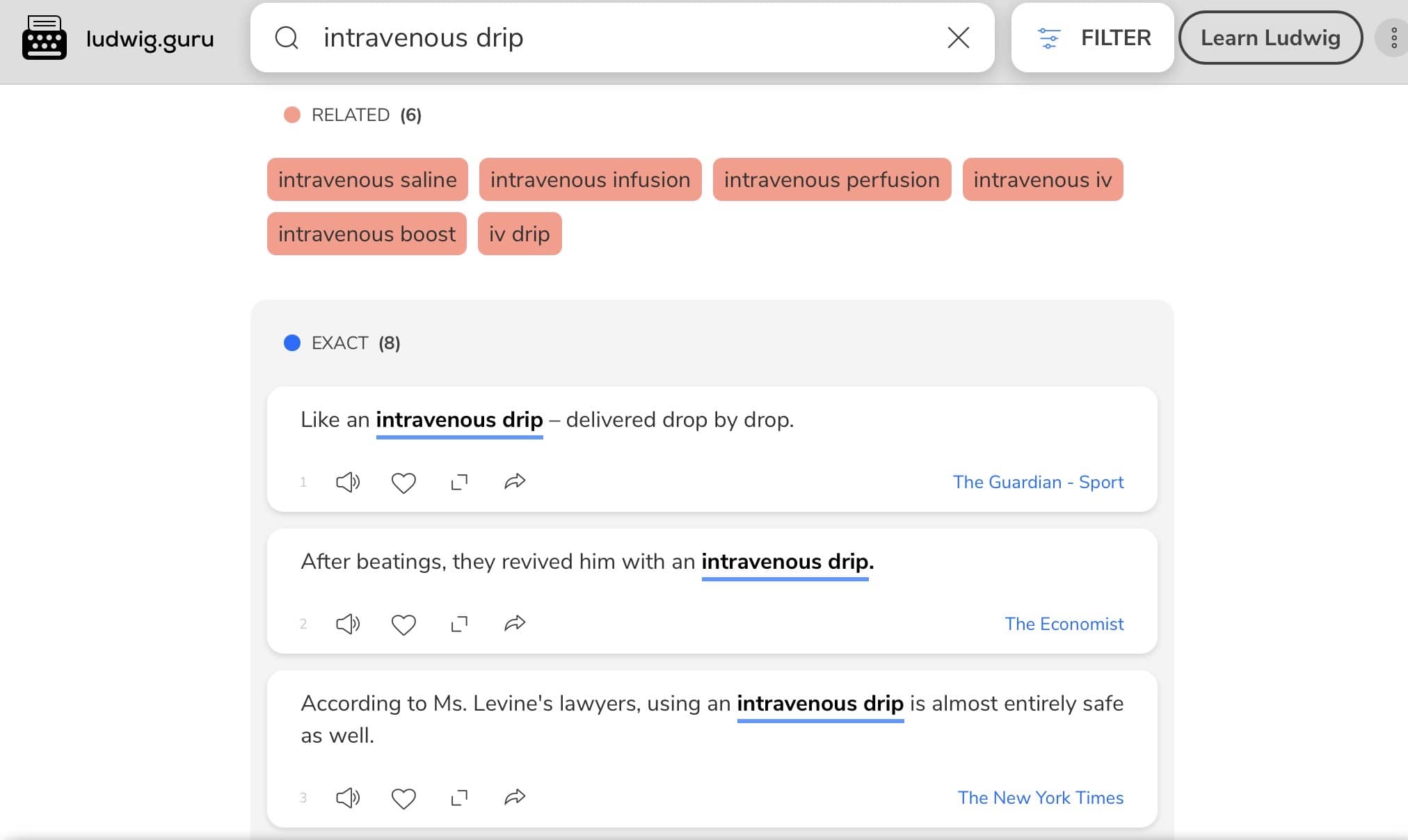This screenshot has height=840, width=1408.
Task: Like the third sentence with heart
Action: [x=403, y=798]
